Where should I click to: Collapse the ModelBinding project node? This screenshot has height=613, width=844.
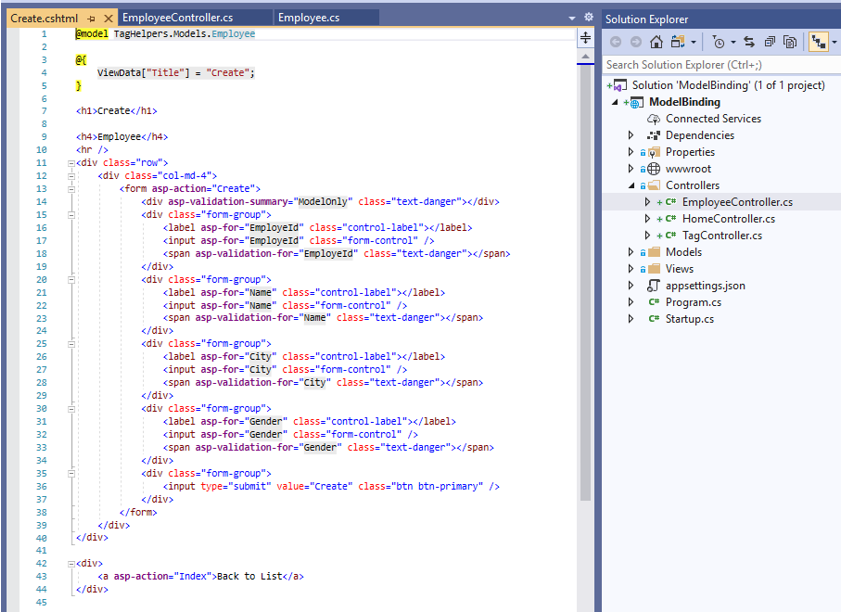coord(615,102)
